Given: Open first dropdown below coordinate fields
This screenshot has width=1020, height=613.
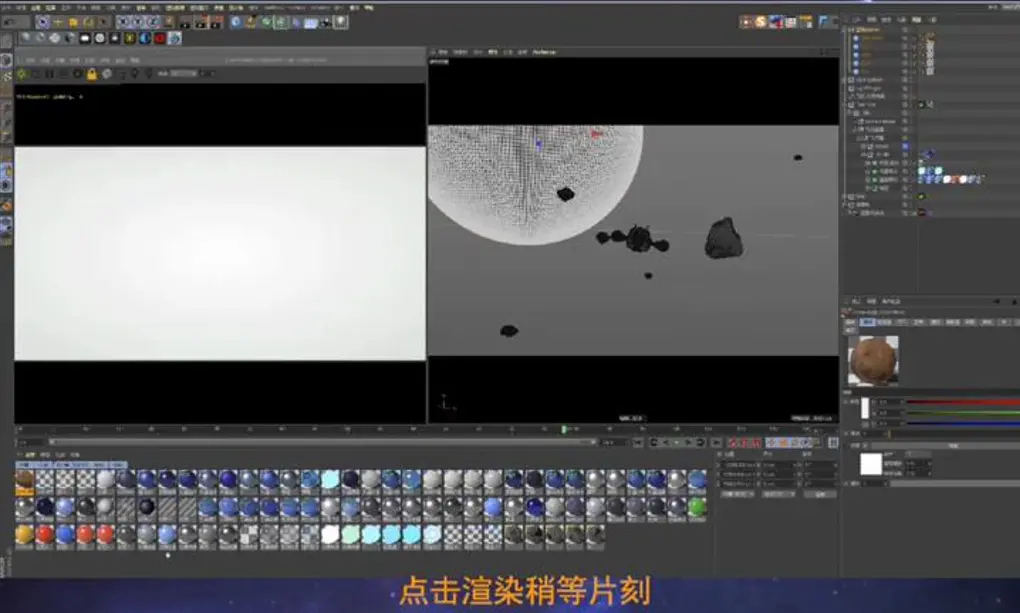Looking at the screenshot, I should [738, 495].
